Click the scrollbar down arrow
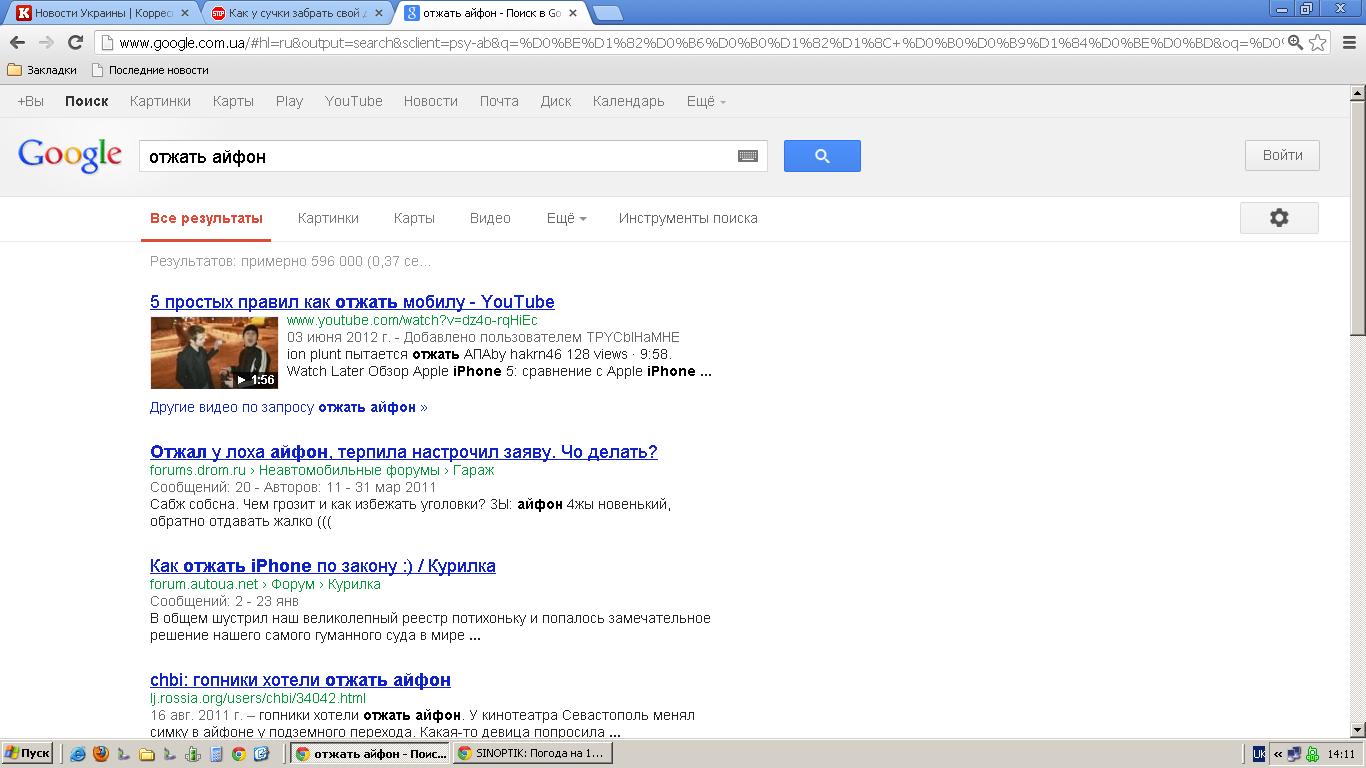The width and height of the screenshot is (1366, 768). pos(1357,730)
